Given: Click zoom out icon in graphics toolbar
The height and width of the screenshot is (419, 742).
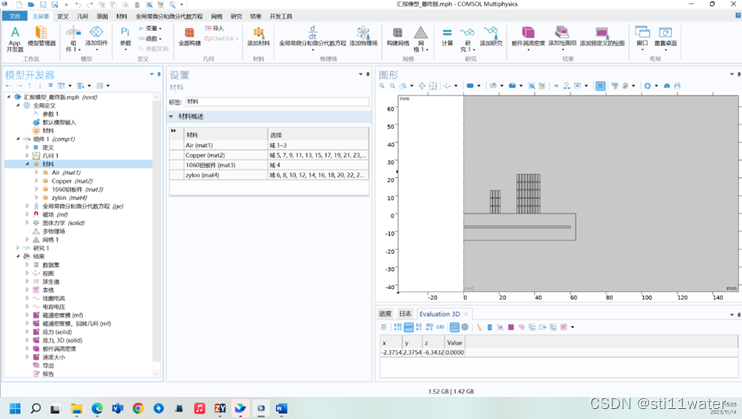Looking at the screenshot, I should click(x=392, y=86).
